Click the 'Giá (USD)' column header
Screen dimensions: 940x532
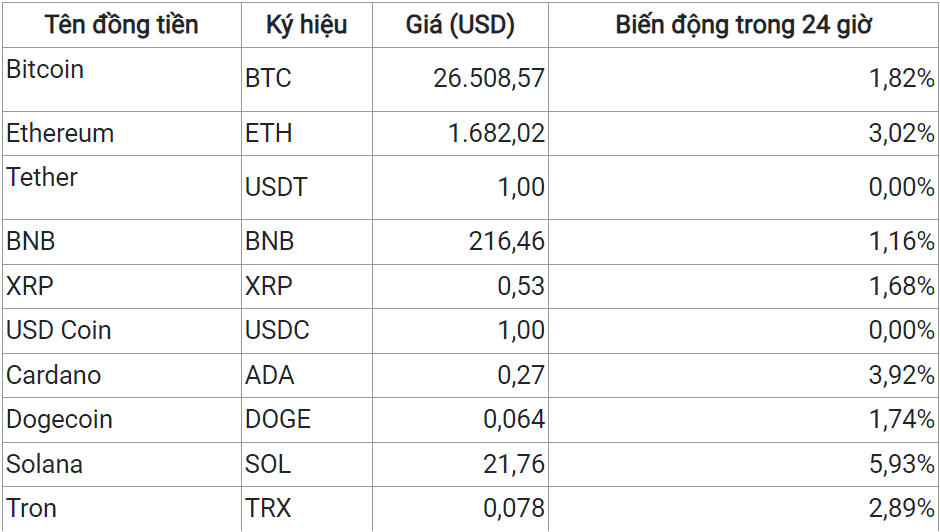tap(460, 25)
